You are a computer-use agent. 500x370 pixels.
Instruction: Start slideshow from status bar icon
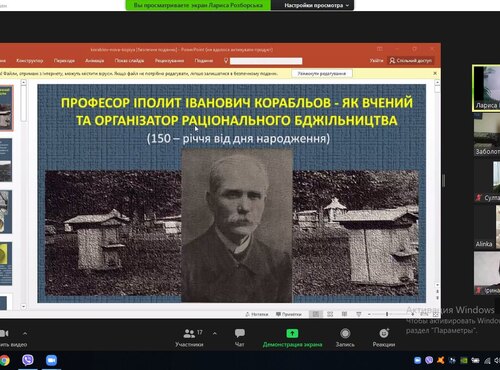click(359, 314)
